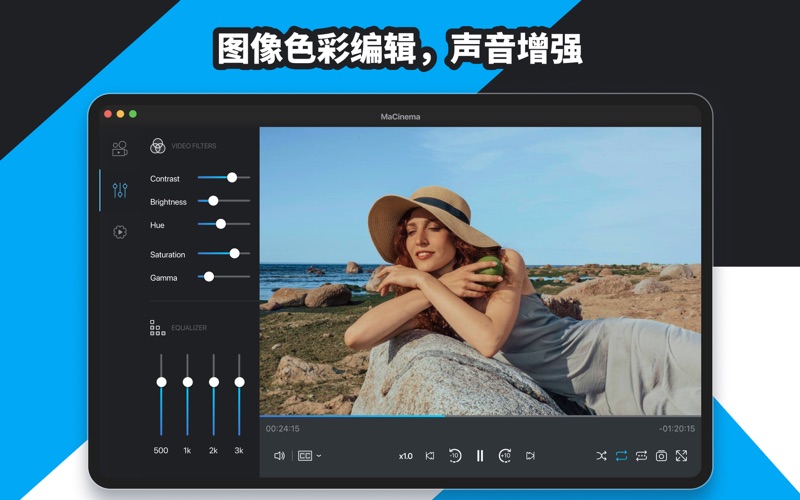Click the video progress bar
Image resolution: width=800 pixels, height=500 pixels.
click(480, 416)
